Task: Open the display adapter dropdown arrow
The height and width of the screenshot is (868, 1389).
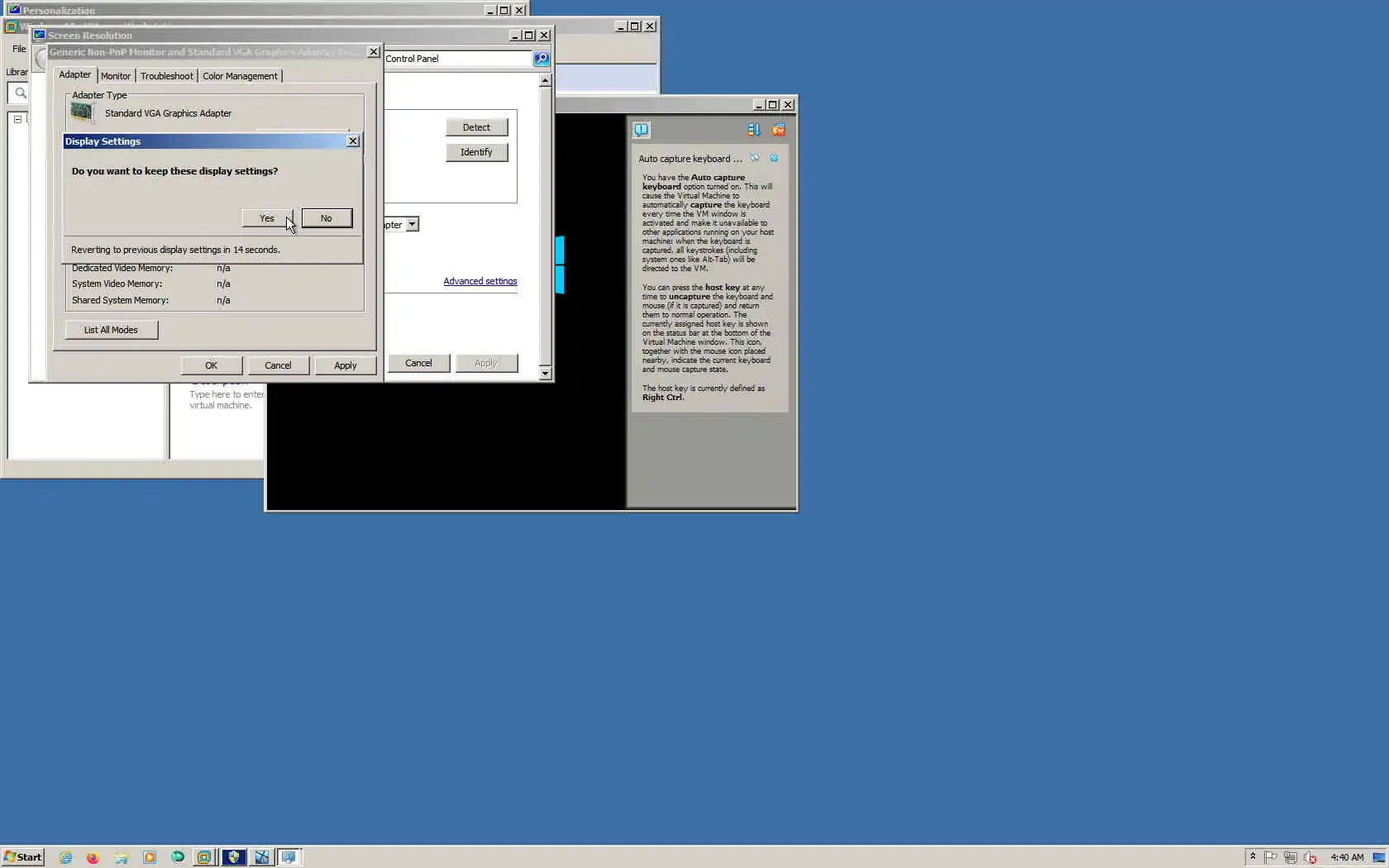Action: coord(412,225)
